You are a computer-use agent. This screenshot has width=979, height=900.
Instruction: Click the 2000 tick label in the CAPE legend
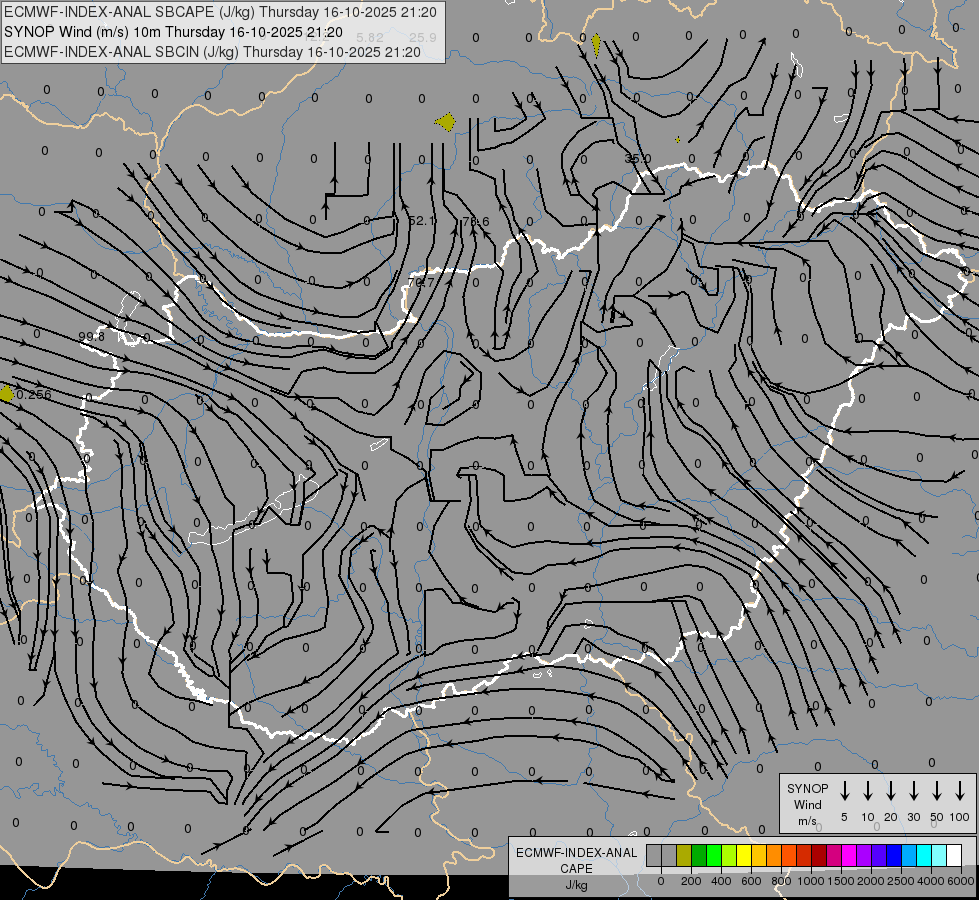870,881
